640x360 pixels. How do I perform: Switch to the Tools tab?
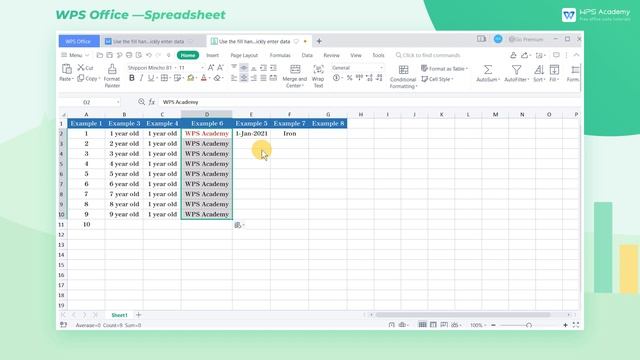click(378, 55)
